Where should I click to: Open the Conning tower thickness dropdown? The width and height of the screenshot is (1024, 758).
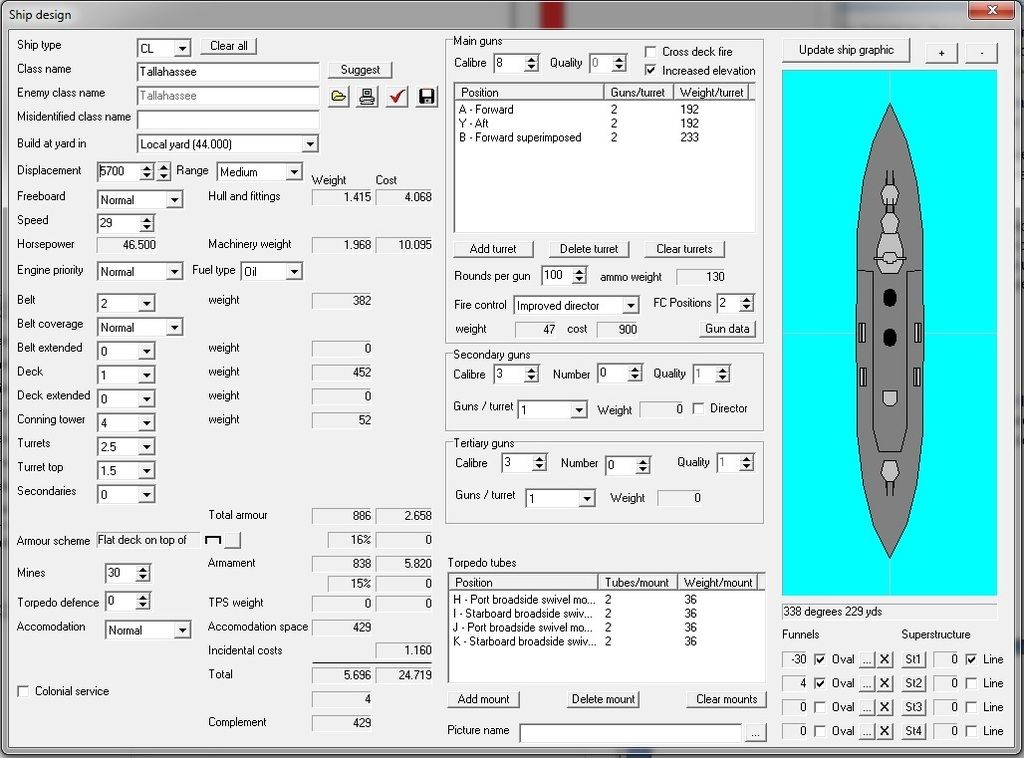(x=147, y=423)
